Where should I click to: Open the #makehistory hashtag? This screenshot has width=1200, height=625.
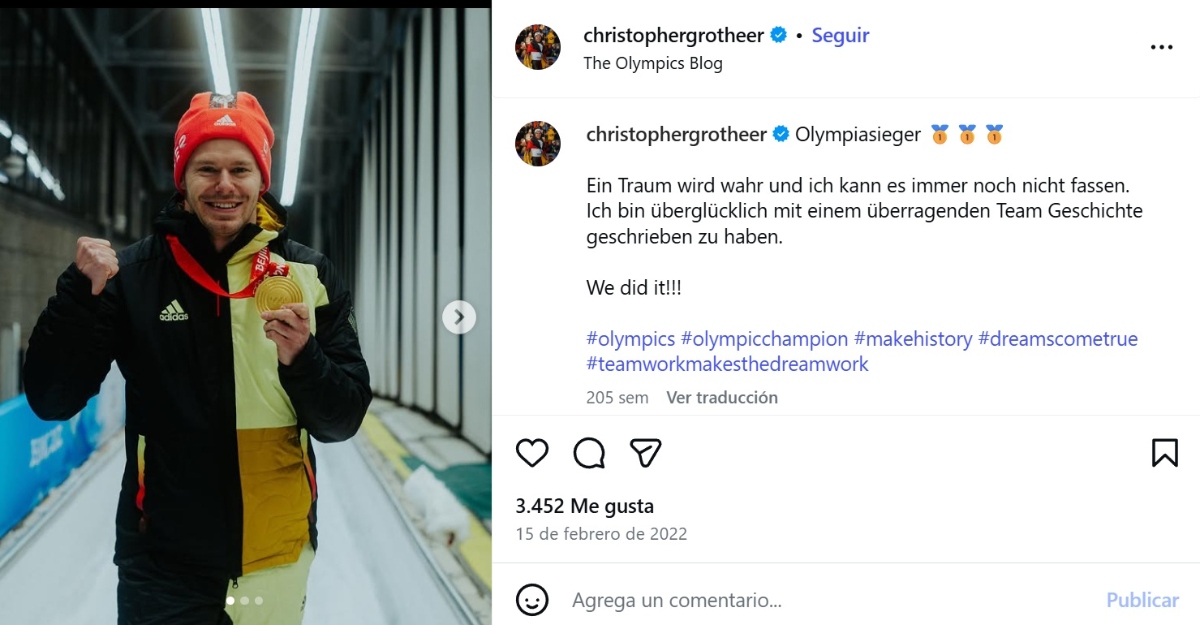pyautogui.click(x=913, y=339)
